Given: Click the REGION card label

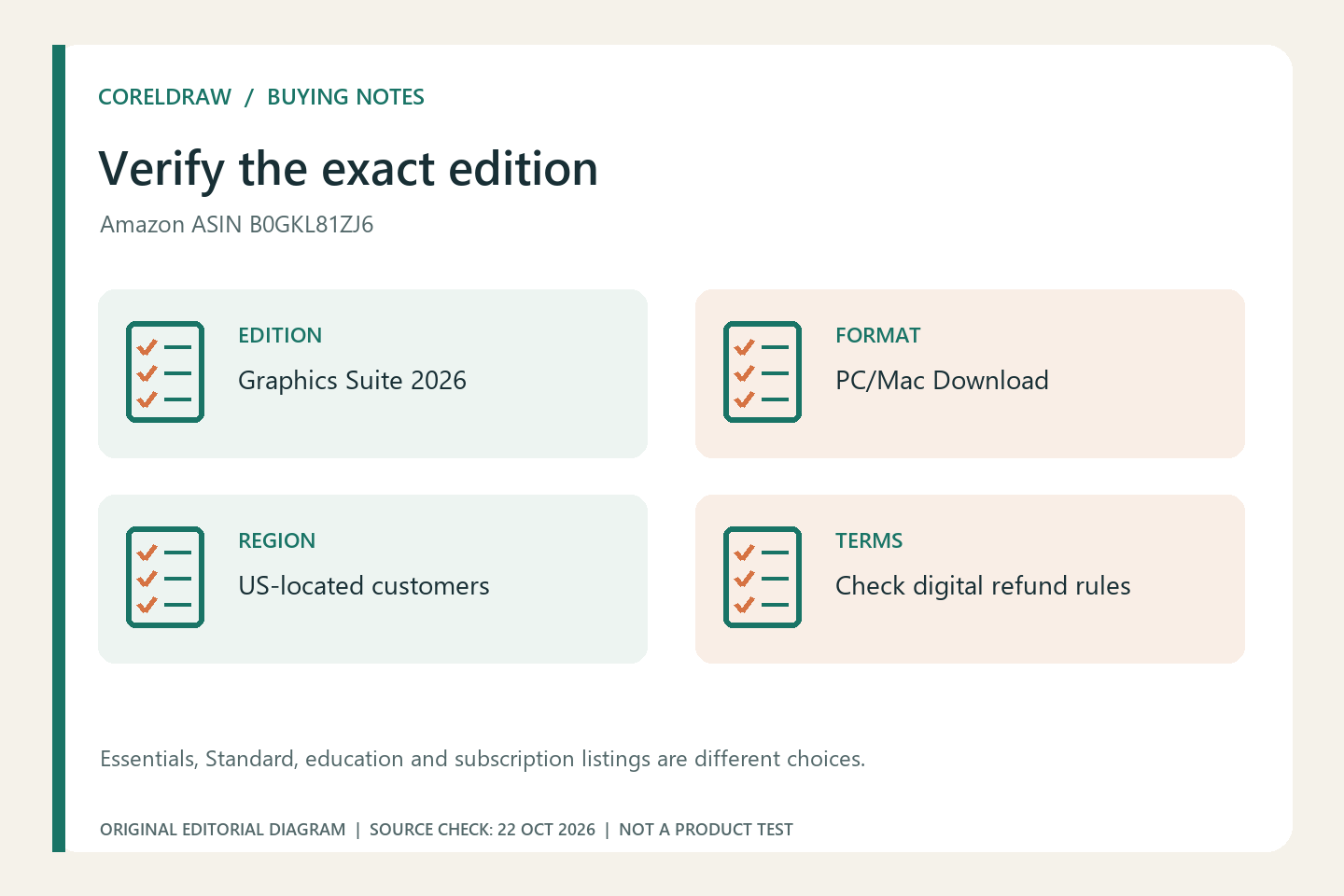Looking at the screenshot, I should click(x=277, y=540).
